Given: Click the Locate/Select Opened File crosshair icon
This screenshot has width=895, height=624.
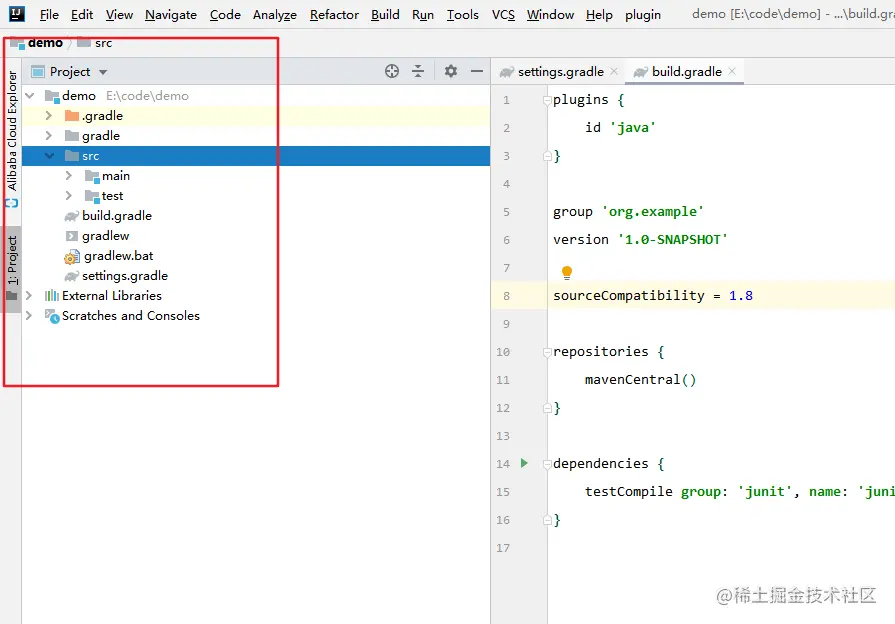Looking at the screenshot, I should coord(392,71).
